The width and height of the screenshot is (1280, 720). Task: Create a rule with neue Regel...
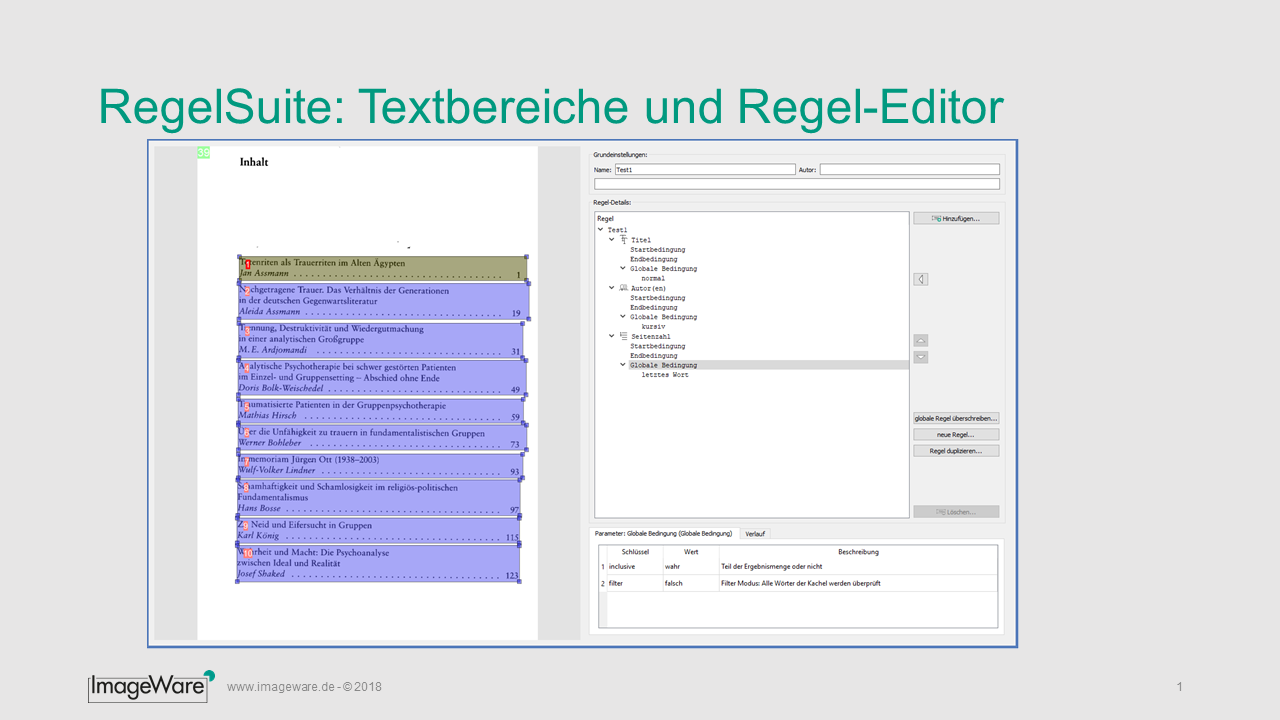[956, 434]
